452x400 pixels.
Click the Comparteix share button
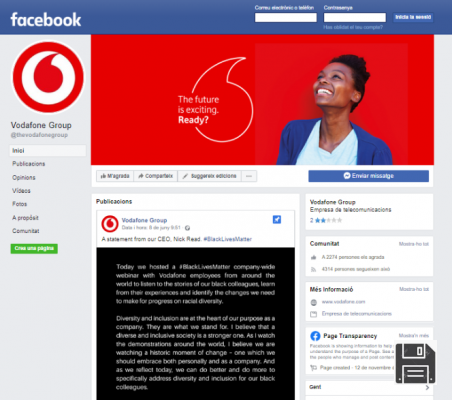(x=156, y=176)
